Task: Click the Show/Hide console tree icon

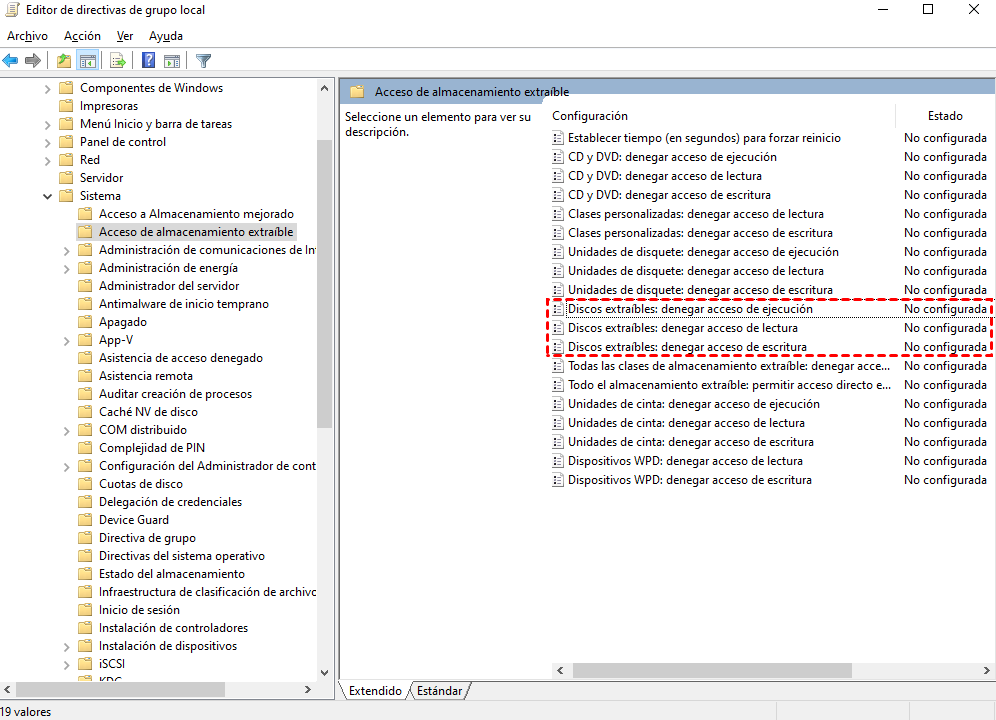Action: tap(88, 60)
